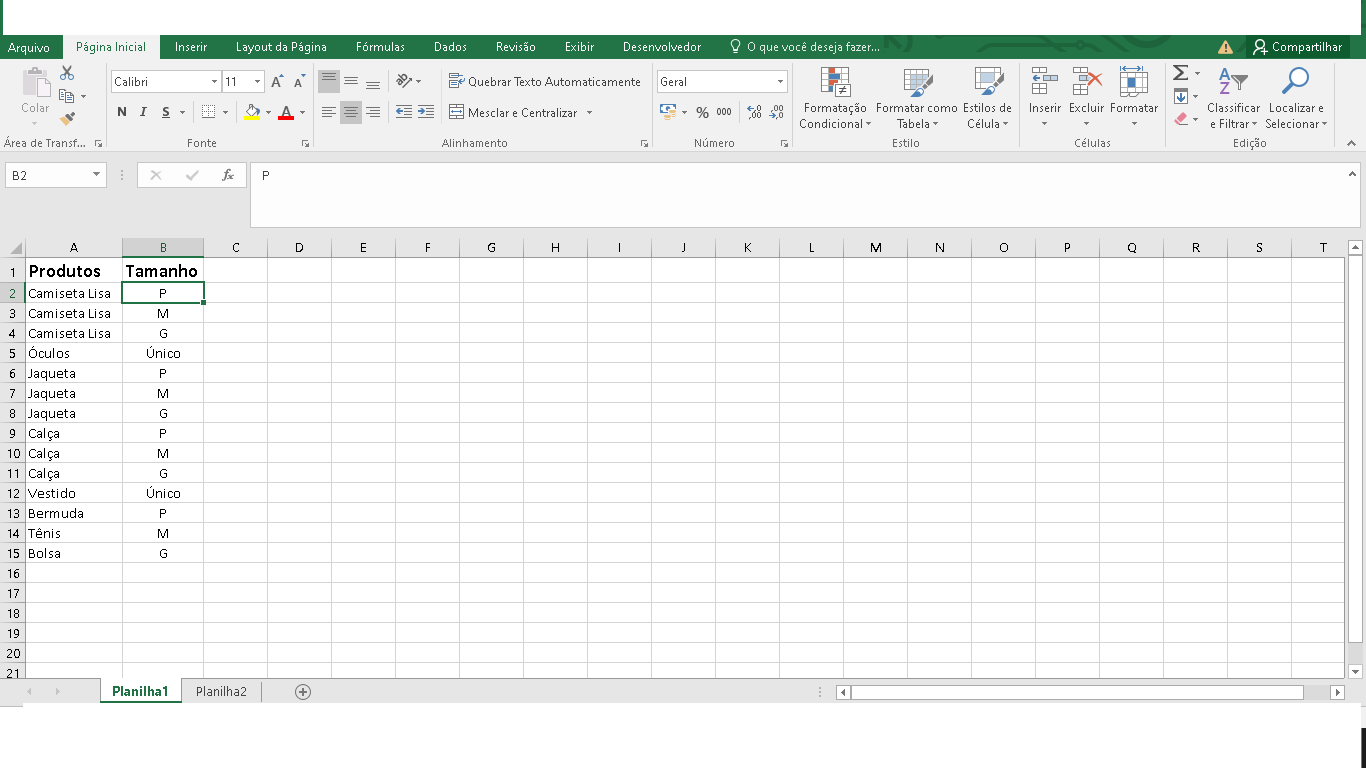Click the formula bar input showing P
1366x768 pixels.
805,195
